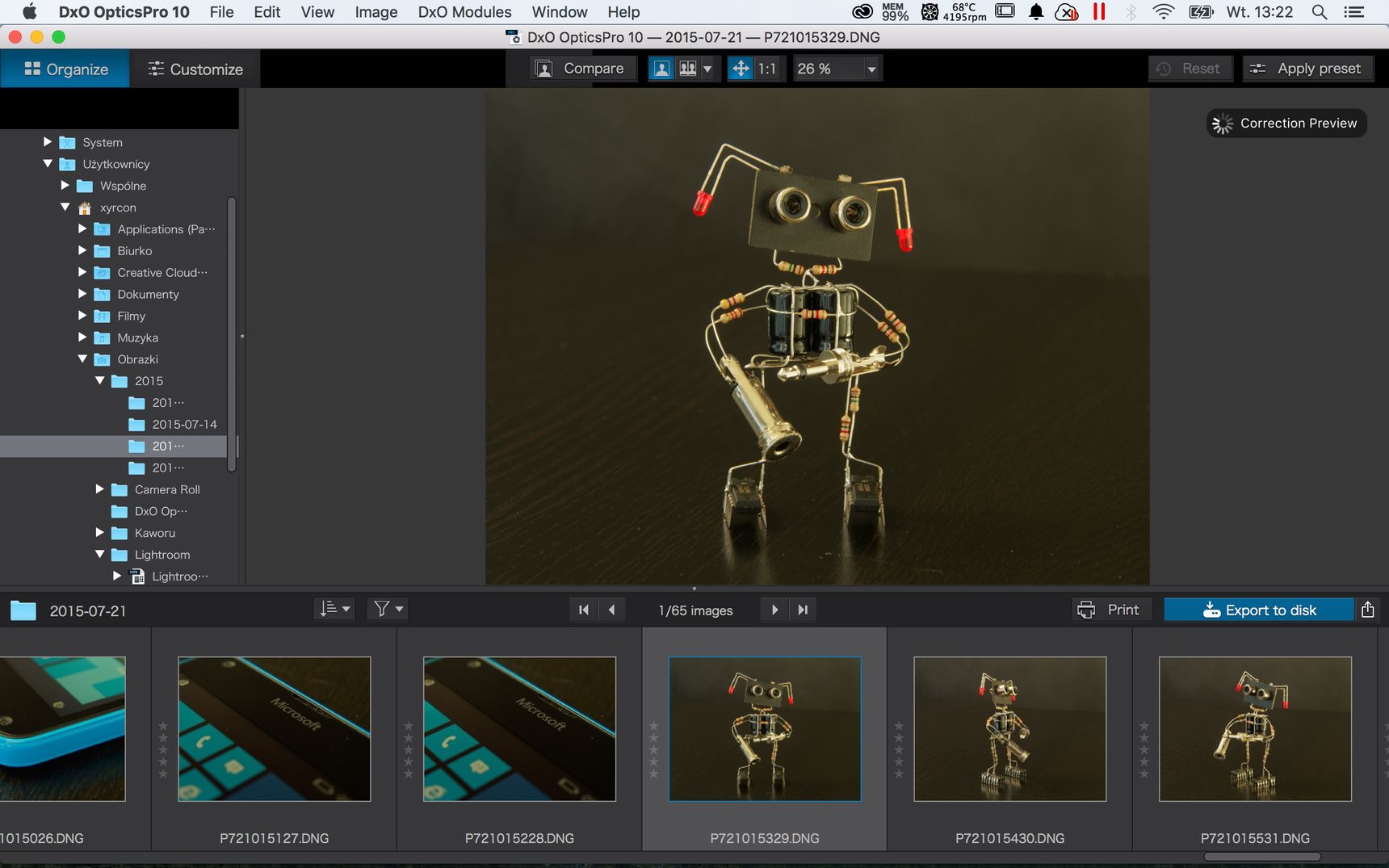The height and width of the screenshot is (868, 1389).
Task: Expand the Biurko folder
Action: pyautogui.click(x=82, y=251)
